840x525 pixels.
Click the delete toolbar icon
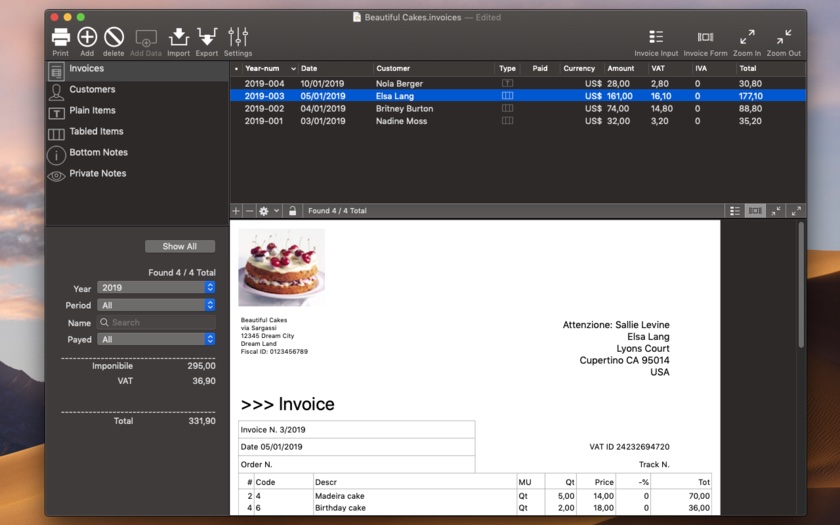pos(114,38)
